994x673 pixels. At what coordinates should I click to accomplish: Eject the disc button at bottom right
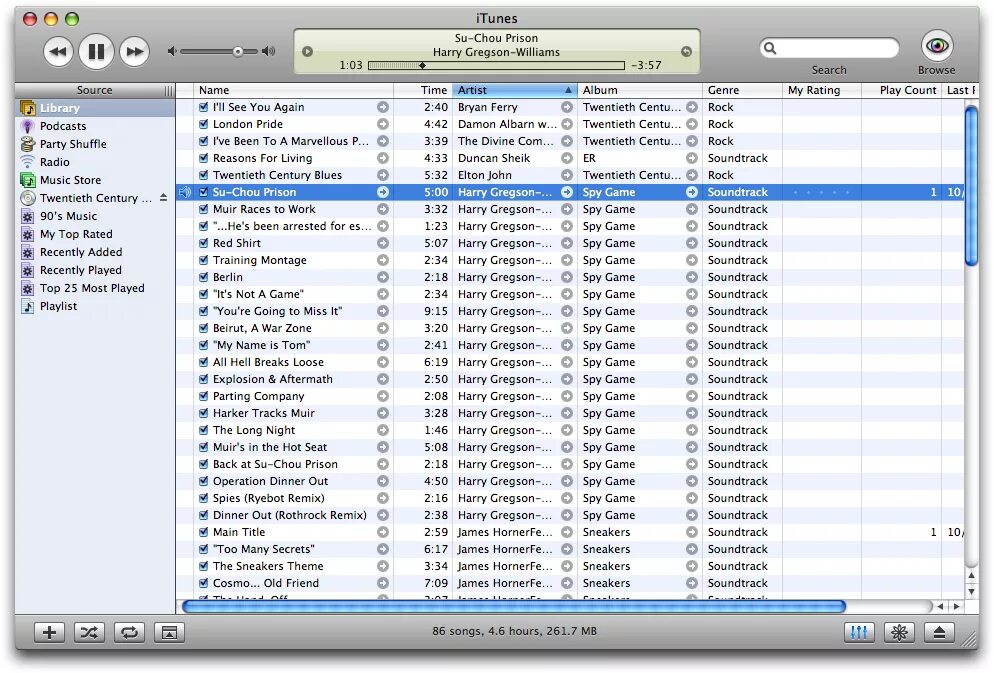[x=939, y=632]
